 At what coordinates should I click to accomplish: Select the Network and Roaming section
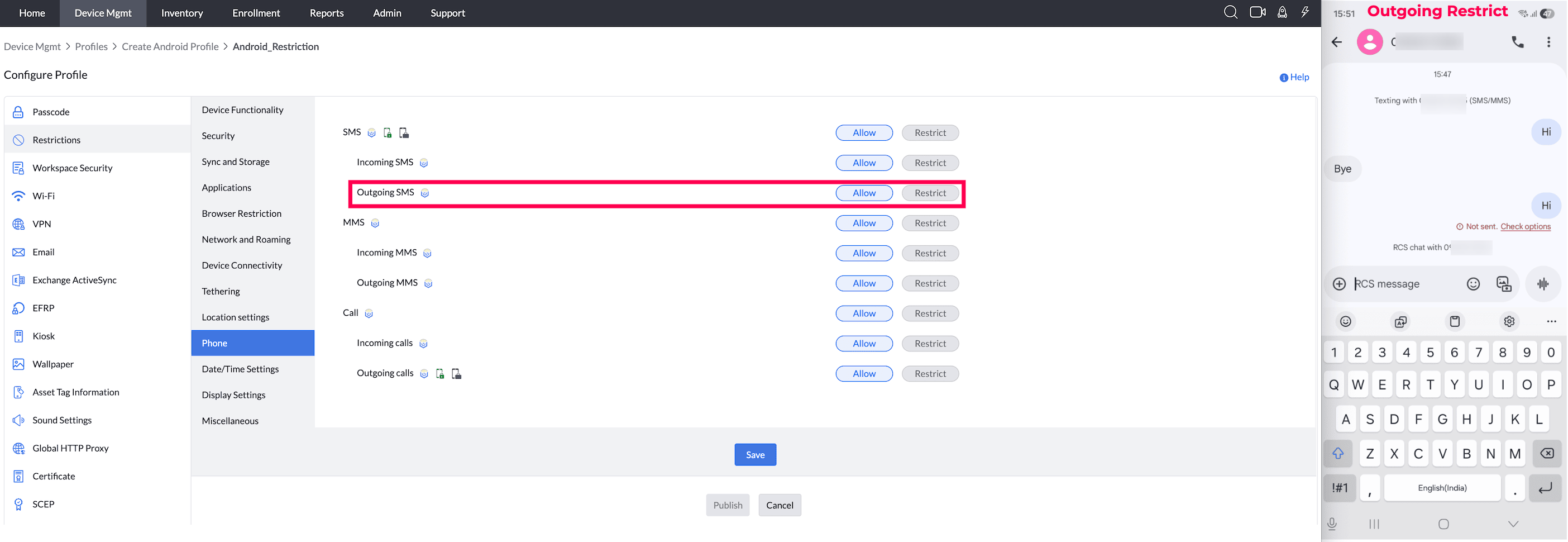(246, 239)
